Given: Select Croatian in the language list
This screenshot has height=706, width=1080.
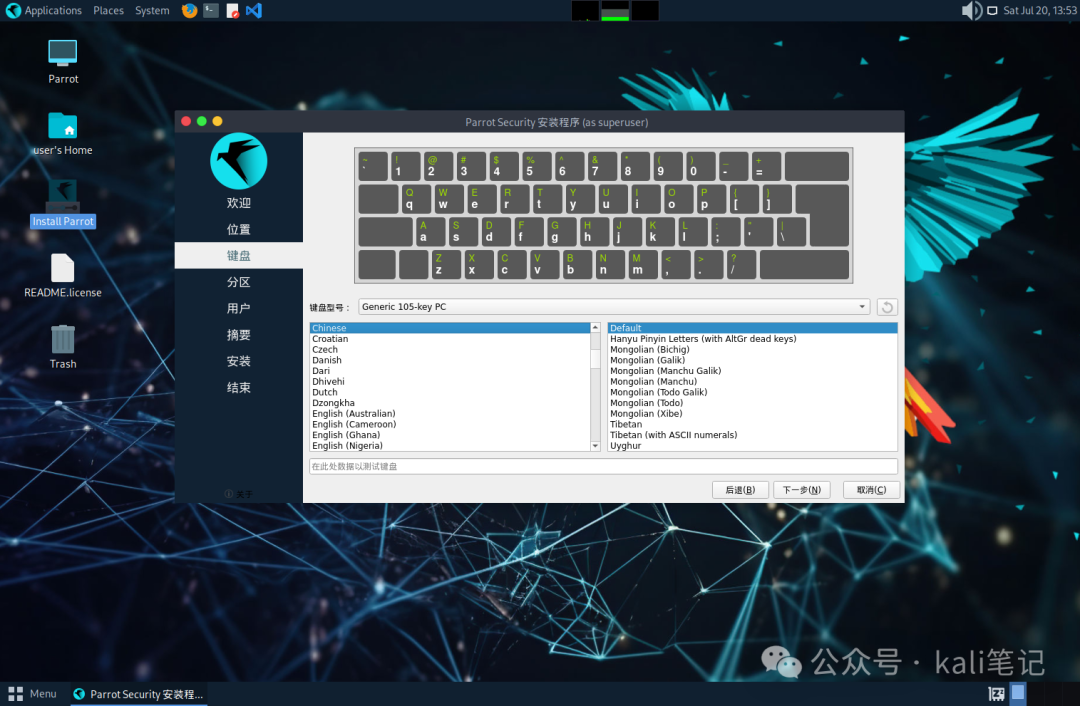Looking at the screenshot, I should [x=450, y=339].
